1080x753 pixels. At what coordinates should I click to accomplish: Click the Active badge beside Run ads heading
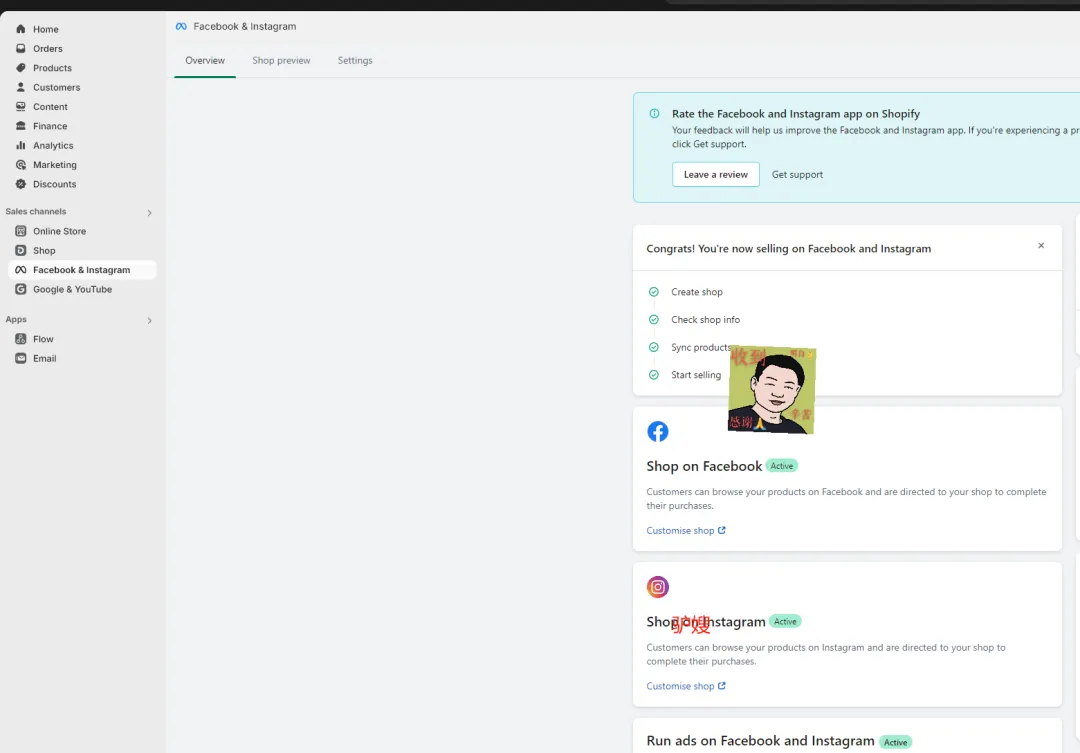pyautogui.click(x=895, y=742)
